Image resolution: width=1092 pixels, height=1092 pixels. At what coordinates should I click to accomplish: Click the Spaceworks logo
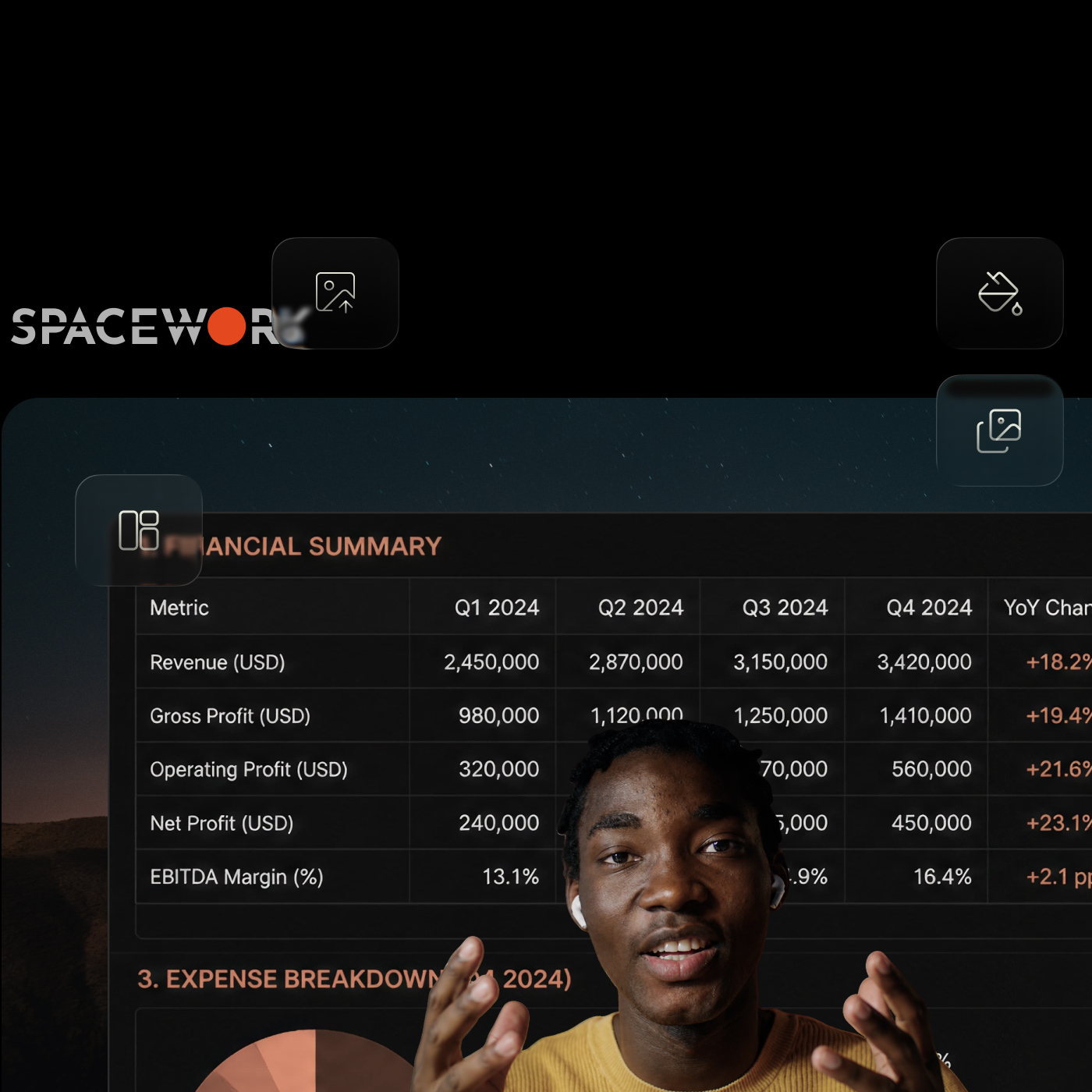click(x=160, y=326)
